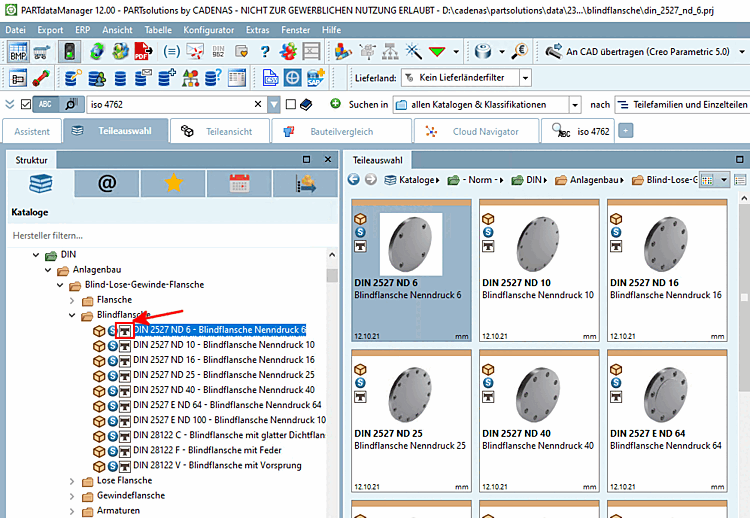Enable the unchecked box next to book icon
This screenshot has height=518, width=750.
290,104
